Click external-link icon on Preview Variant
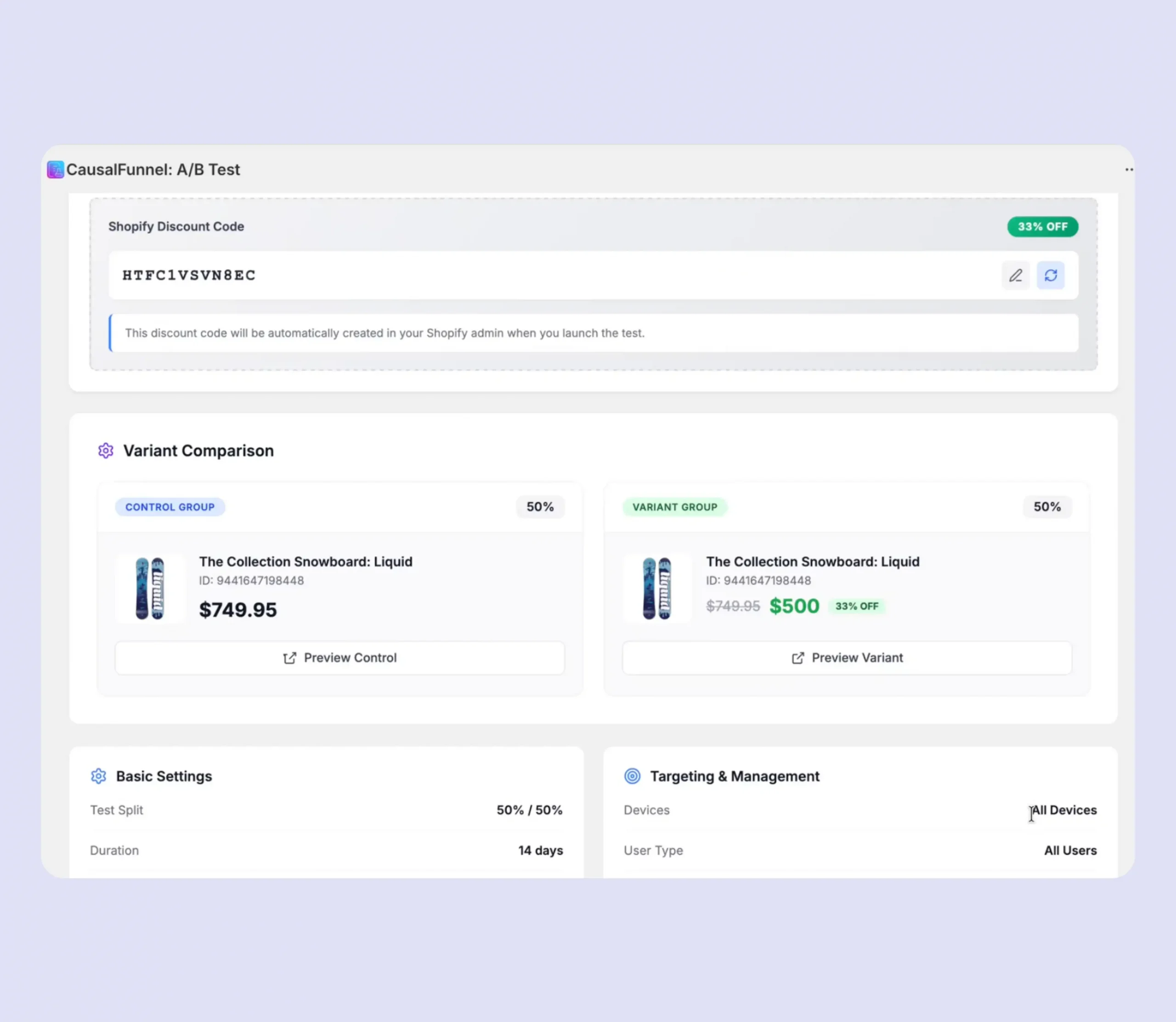Viewport: 1176px width, 1022px height. (797, 658)
